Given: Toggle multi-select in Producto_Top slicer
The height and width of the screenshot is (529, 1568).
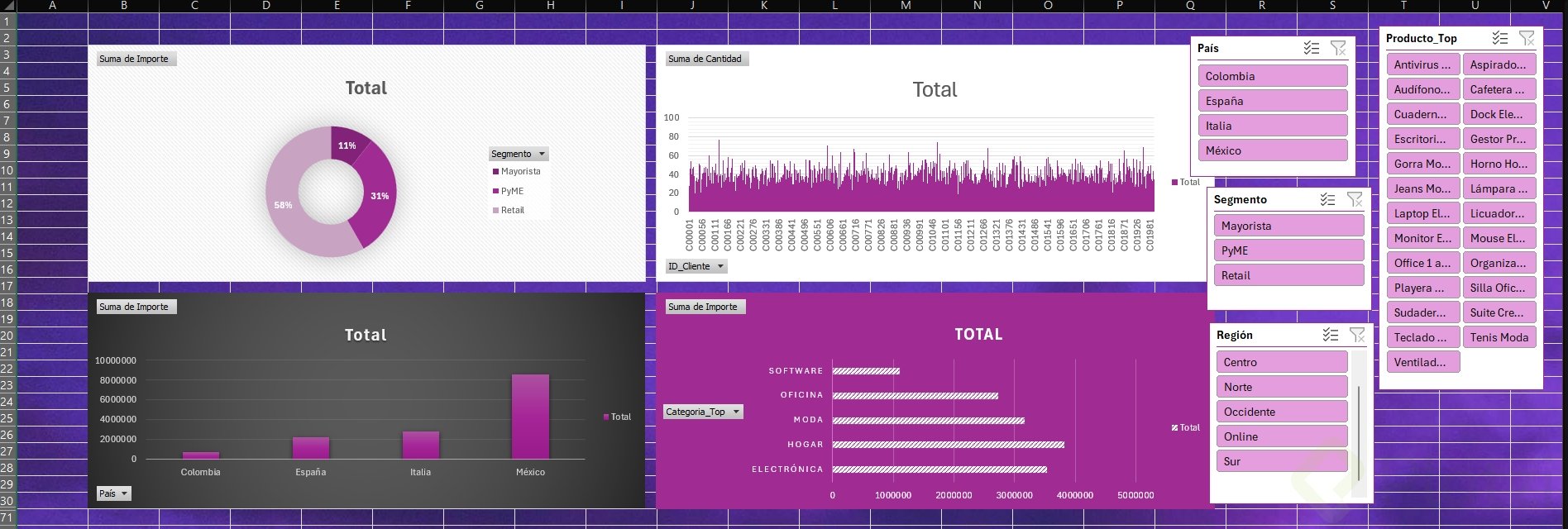Looking at the screenshot, I should click(1500, 38).
